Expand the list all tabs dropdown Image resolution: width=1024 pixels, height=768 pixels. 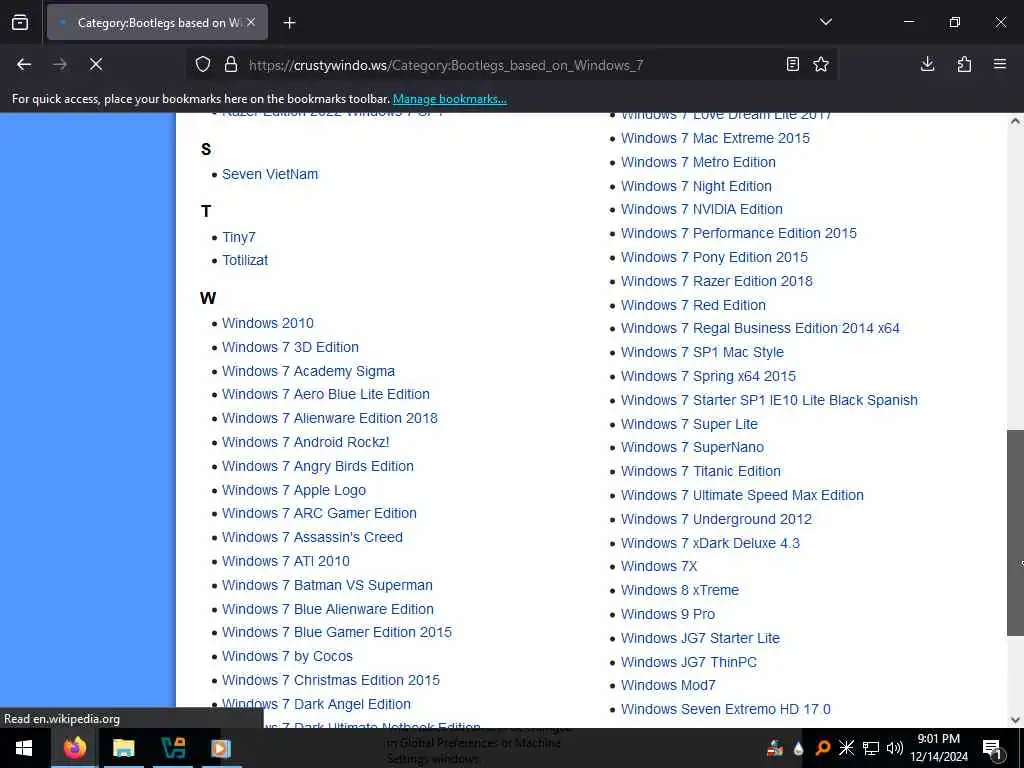point(825,22)
